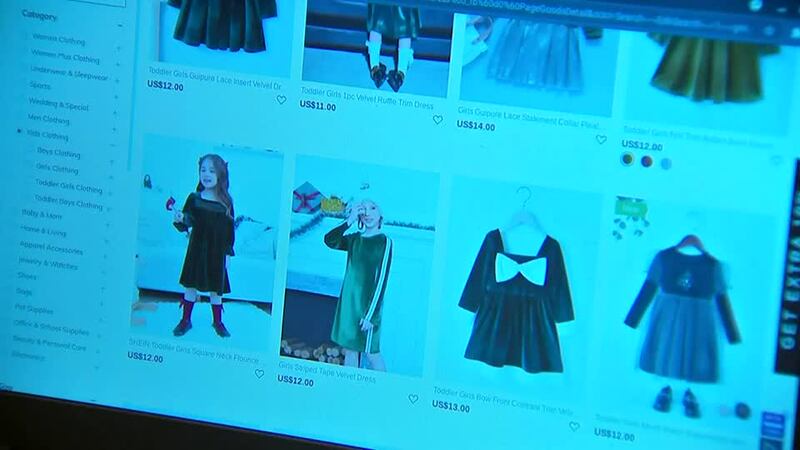Wishlist heart for SHEIN Square Neck Flounce dress

point(259,374)
